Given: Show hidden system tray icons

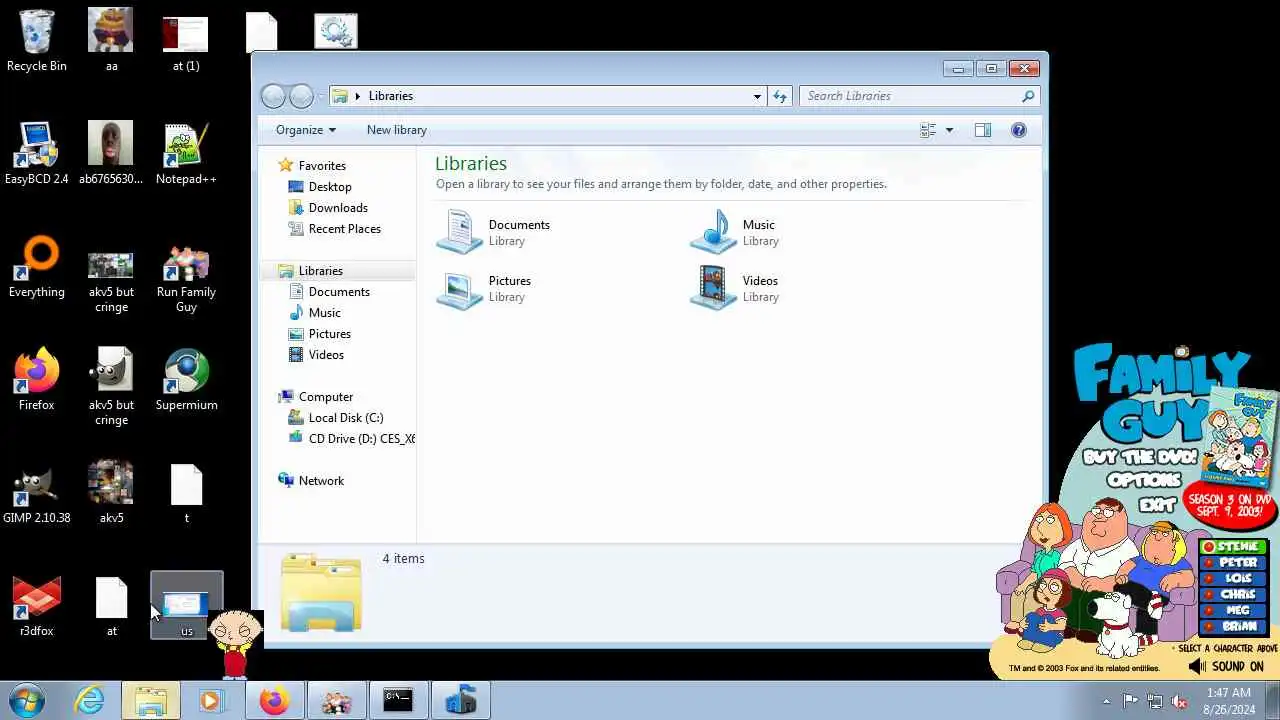Looking at the screenshot, I should [1106, 701].
